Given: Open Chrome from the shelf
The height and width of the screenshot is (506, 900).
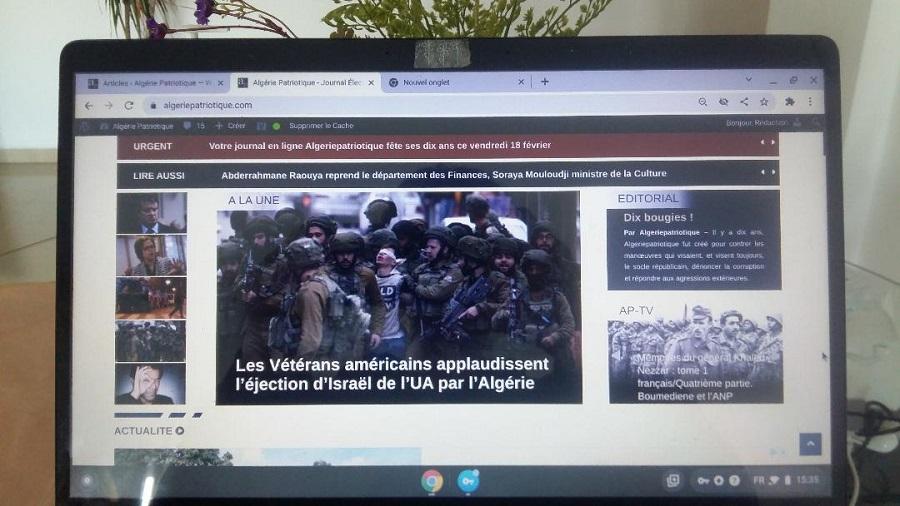Looking at the screenshot, I should pos(432,481).
